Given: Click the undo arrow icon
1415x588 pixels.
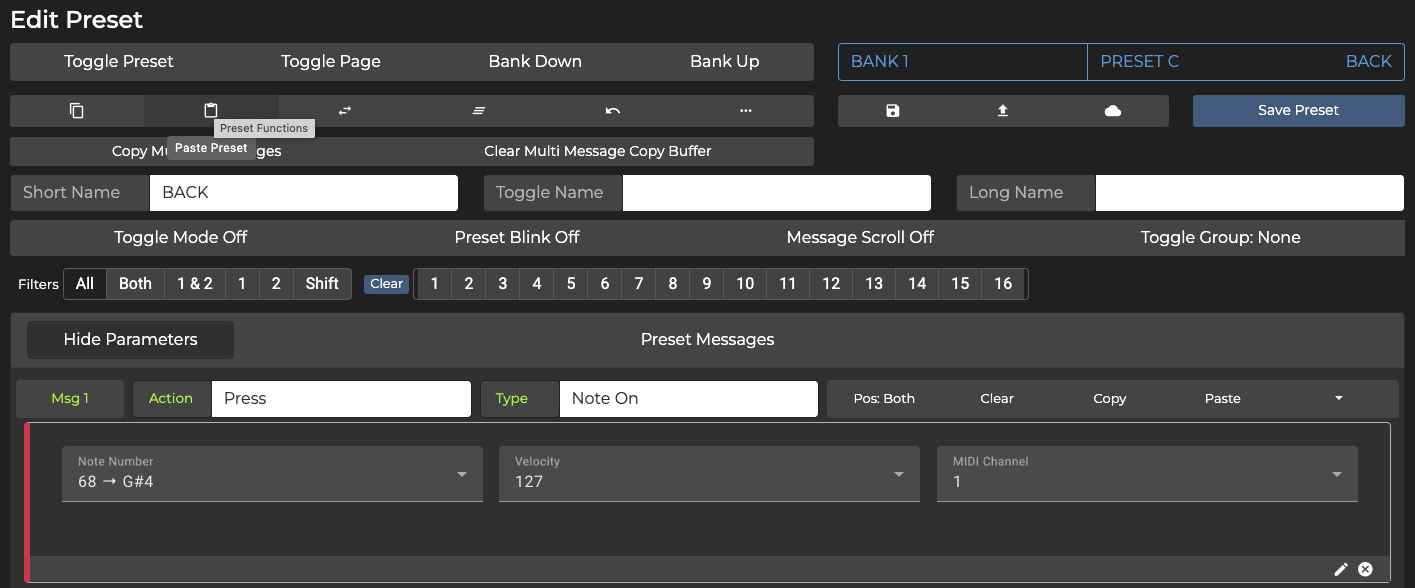Looking at the screenshot, I should [612, 111].
